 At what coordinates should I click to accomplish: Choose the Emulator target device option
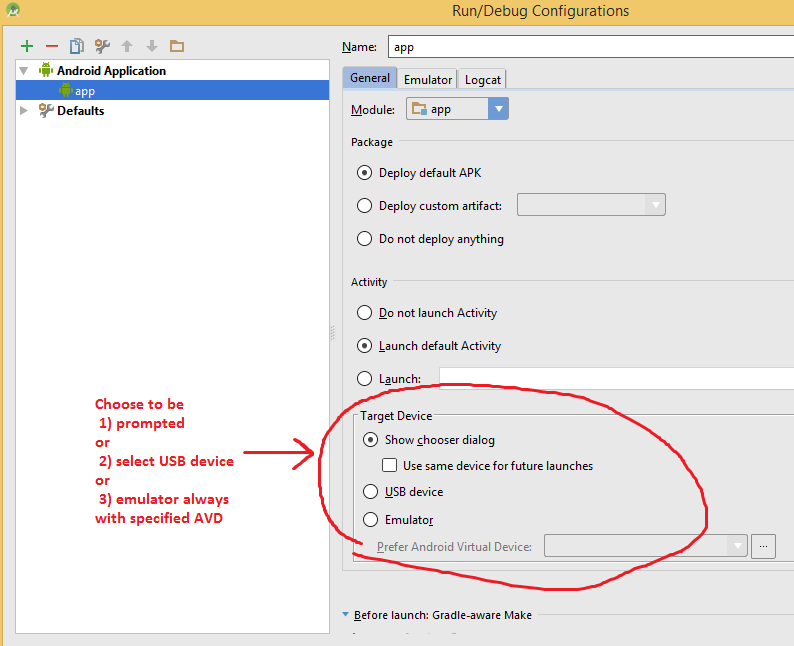[x=370, y=520]
